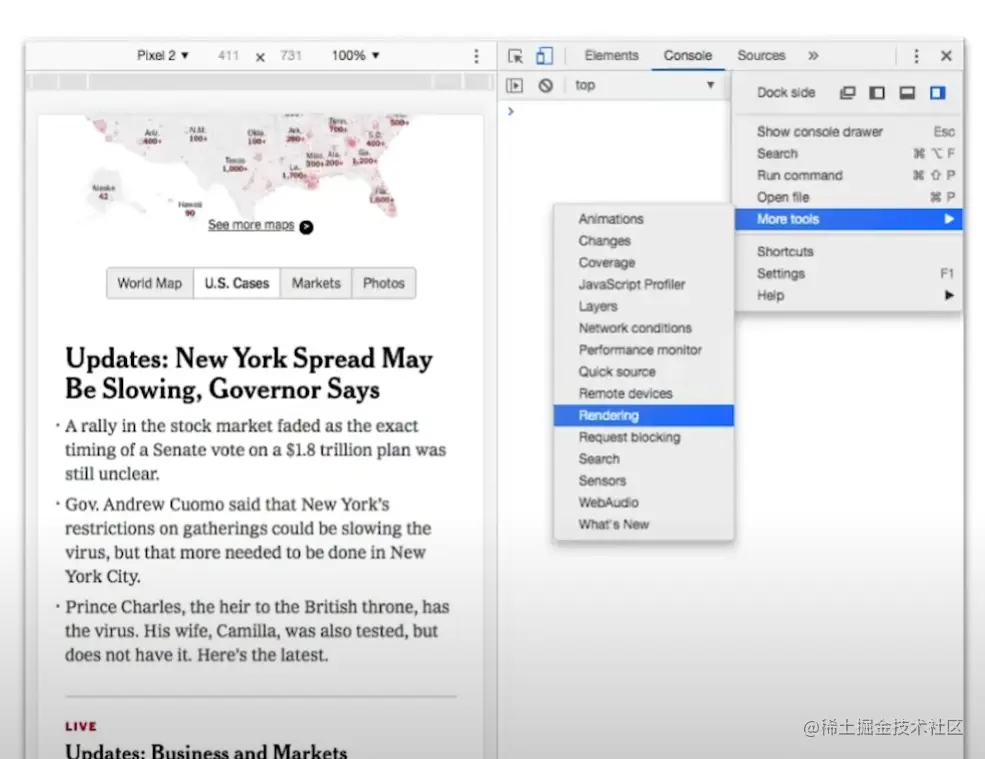Image resolution: width=985 pixels, height=759 pixels.
Task: Click the U.S. Cases button
Action: (237, 283)
